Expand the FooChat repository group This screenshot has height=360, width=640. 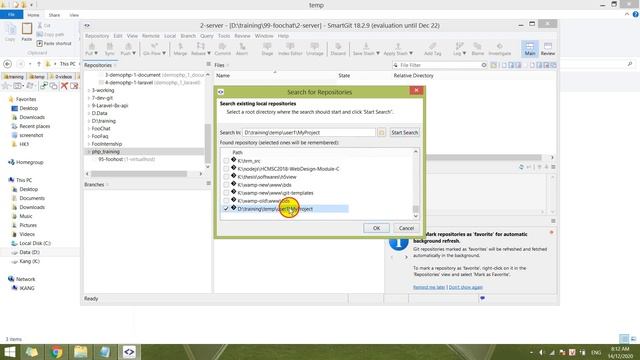click(89, 129)
